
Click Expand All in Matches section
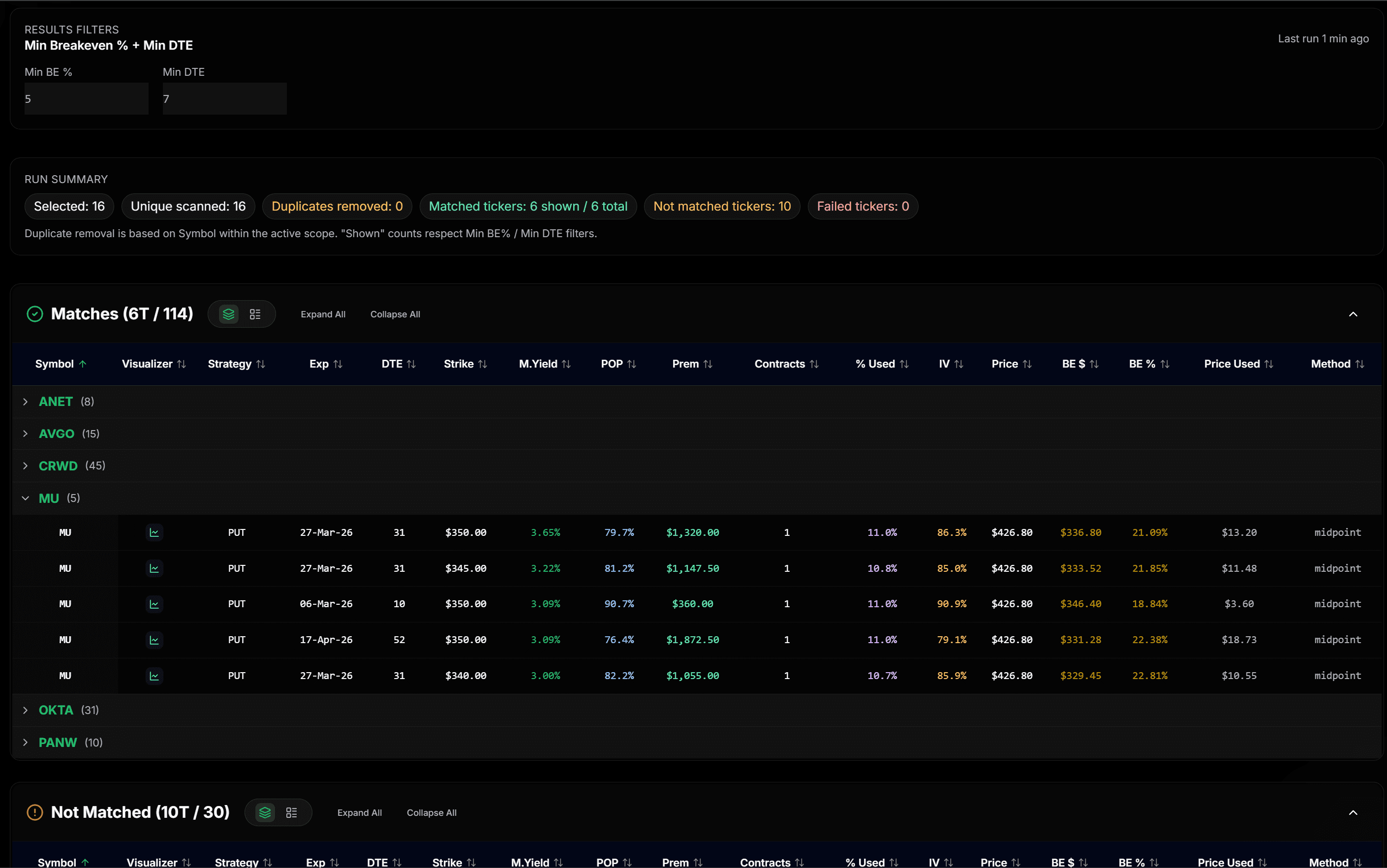(323, 314)
